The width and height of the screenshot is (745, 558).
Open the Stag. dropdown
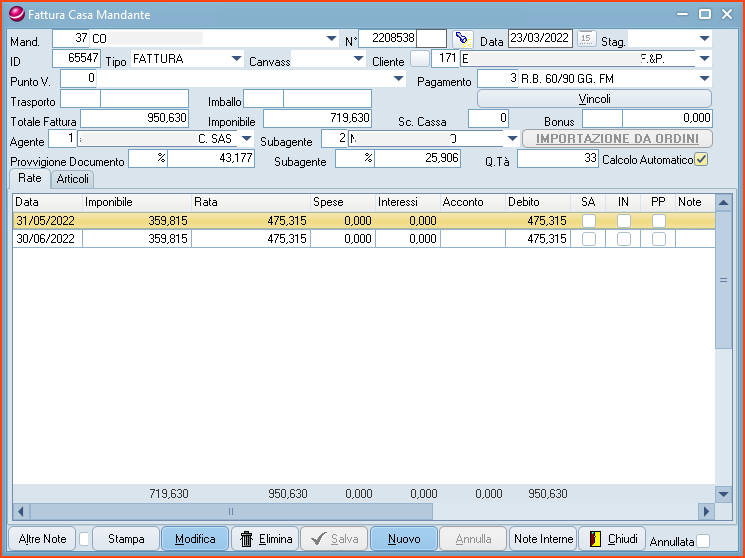click(x=705, y=38)
